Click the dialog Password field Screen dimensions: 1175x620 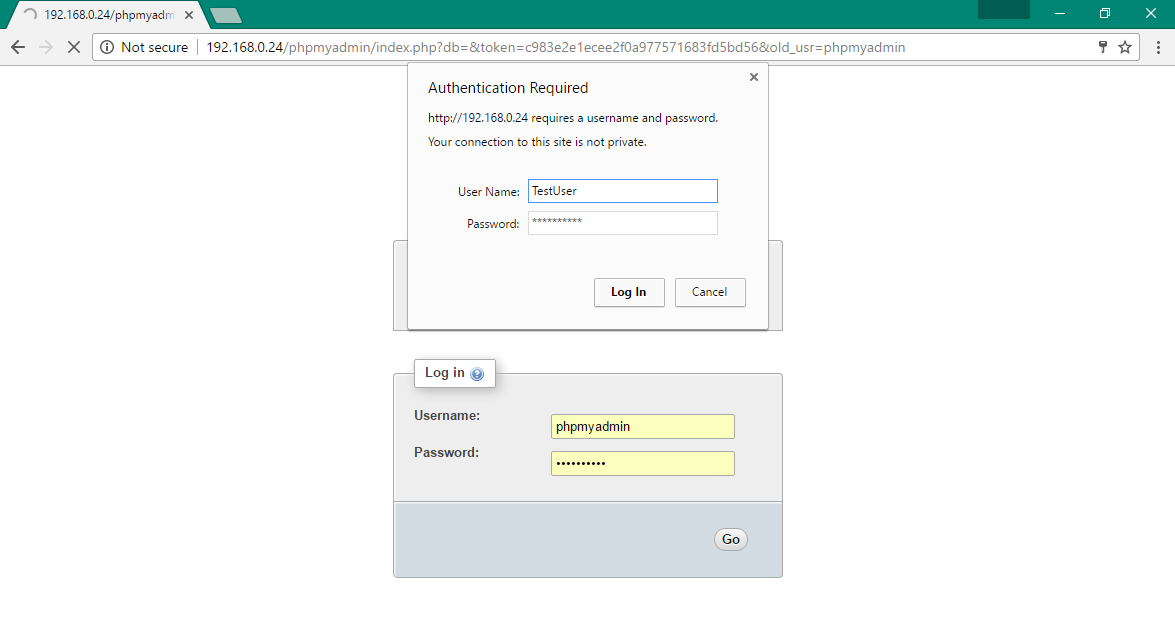pos(622,222)
